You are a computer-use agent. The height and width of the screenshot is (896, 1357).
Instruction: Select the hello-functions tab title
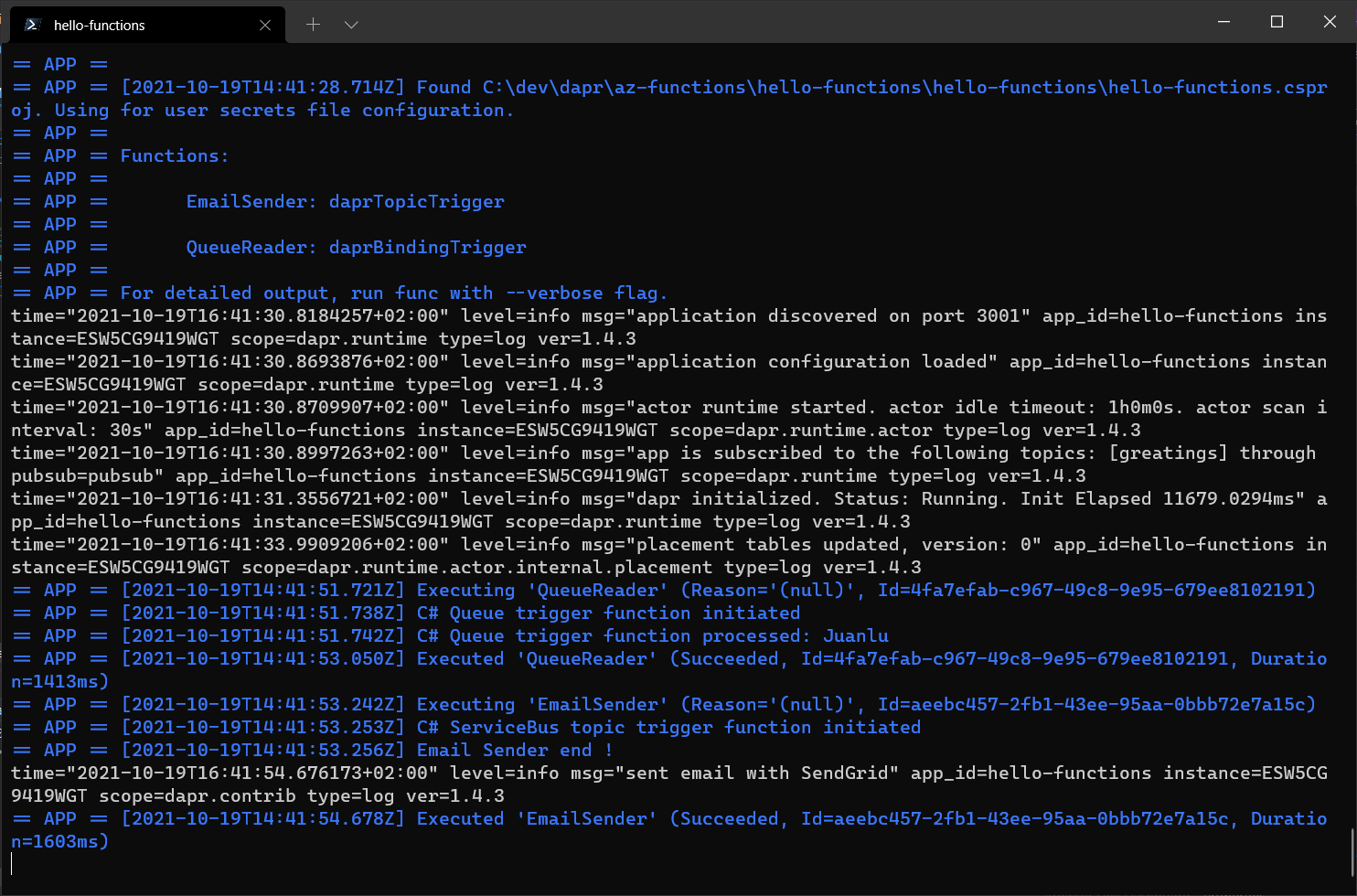point(100,26)
